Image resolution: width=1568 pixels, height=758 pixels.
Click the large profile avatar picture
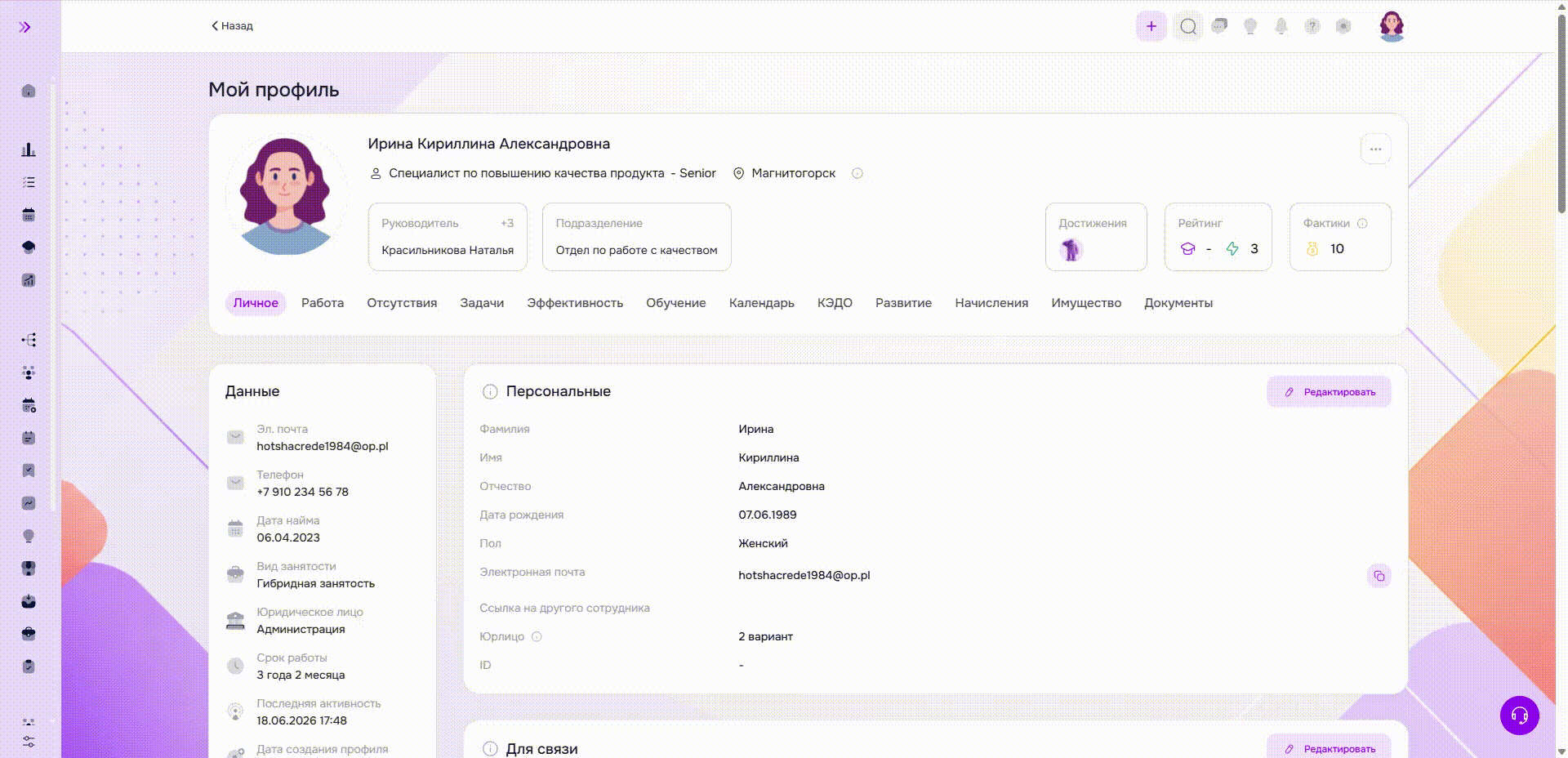pos(285,196)
